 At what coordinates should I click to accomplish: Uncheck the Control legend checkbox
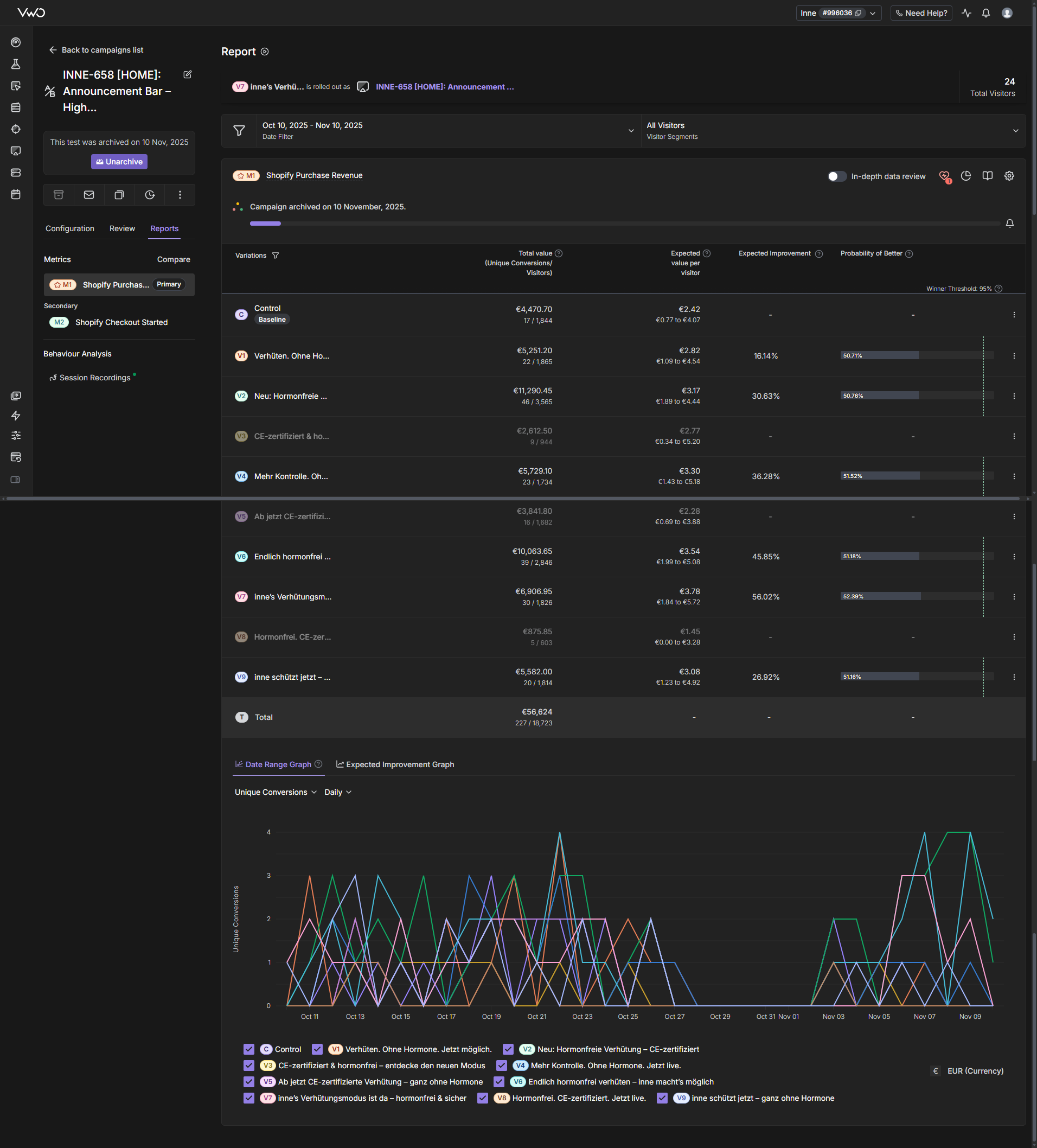(249, 1049)
